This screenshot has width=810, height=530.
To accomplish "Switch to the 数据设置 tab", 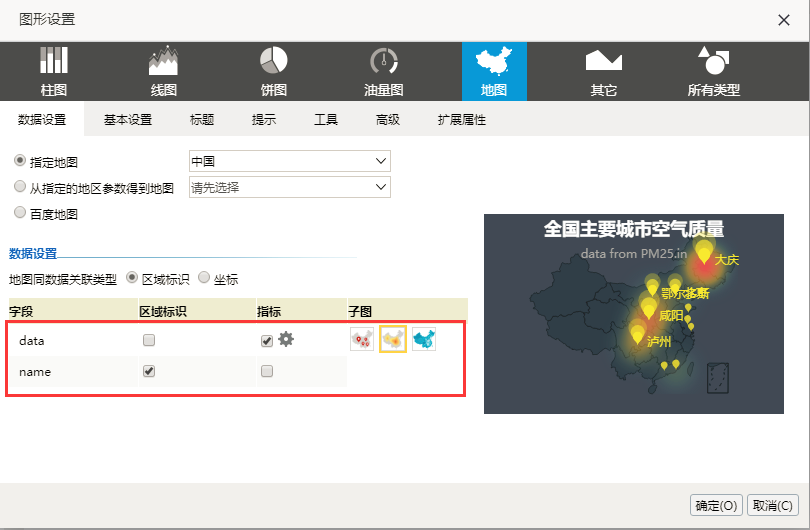I will (x=42, y=119).
